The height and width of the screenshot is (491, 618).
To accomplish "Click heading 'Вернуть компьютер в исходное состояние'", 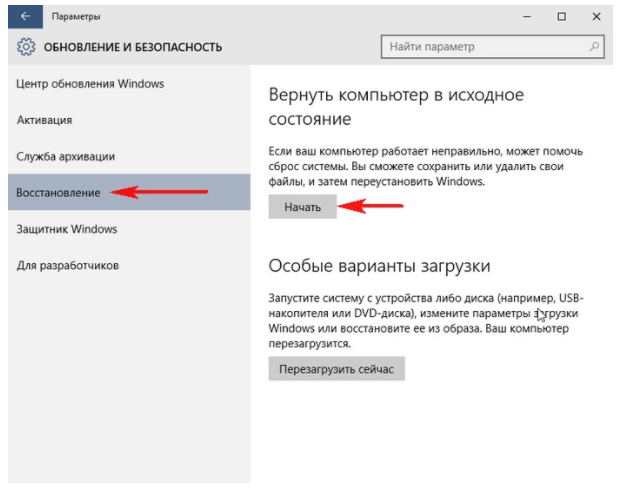I will tap(396, 106).
